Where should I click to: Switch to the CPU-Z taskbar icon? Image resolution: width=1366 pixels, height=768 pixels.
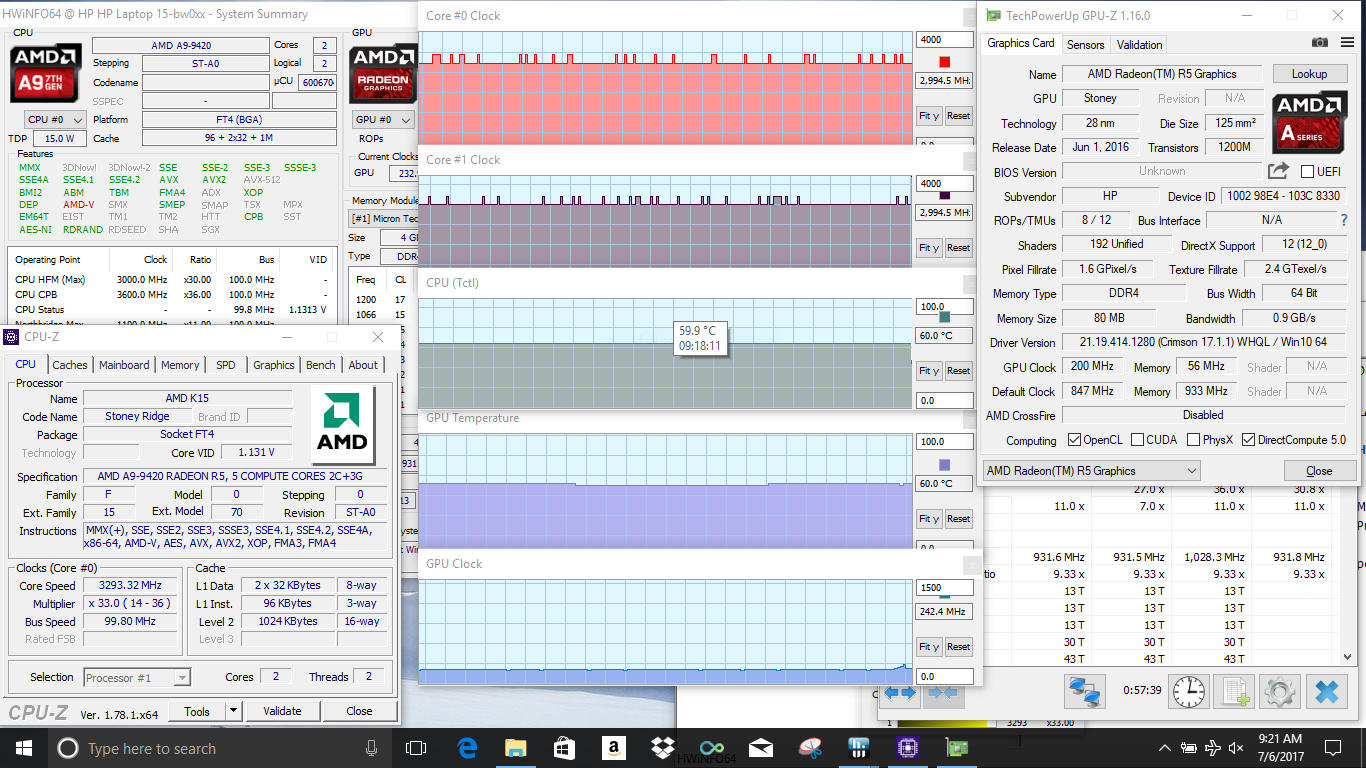tap(907, 748)
